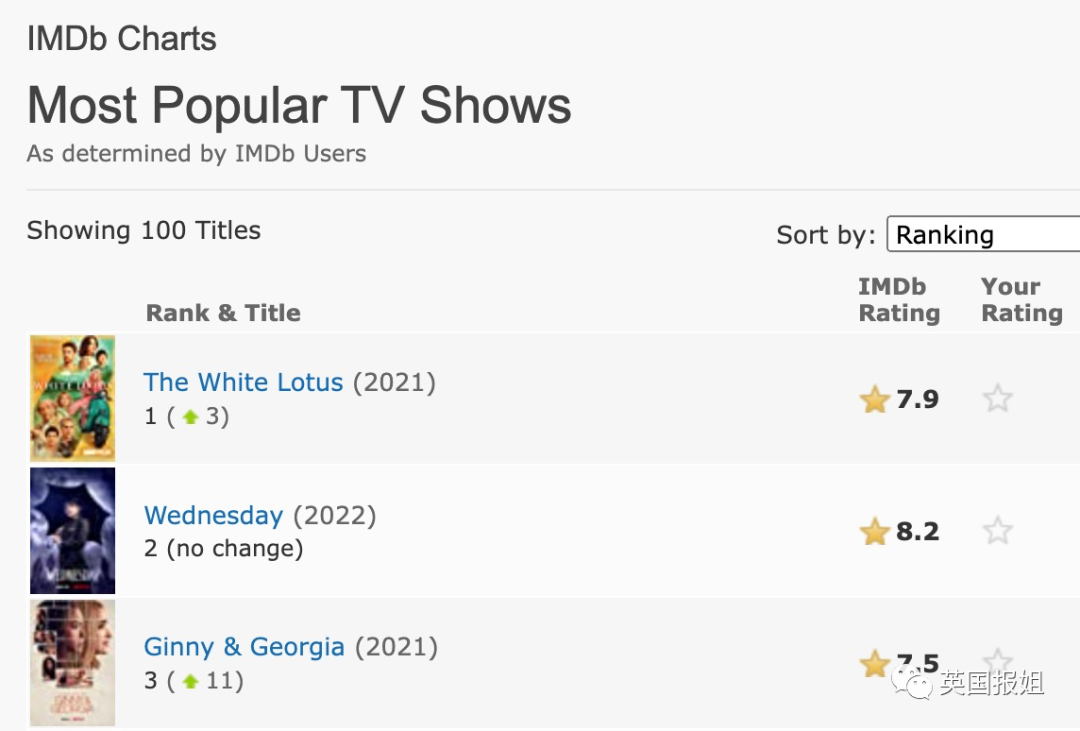The image size is (1080, 731).
Task: Click the IMDb Rating column header
Action: click(899, 300)
